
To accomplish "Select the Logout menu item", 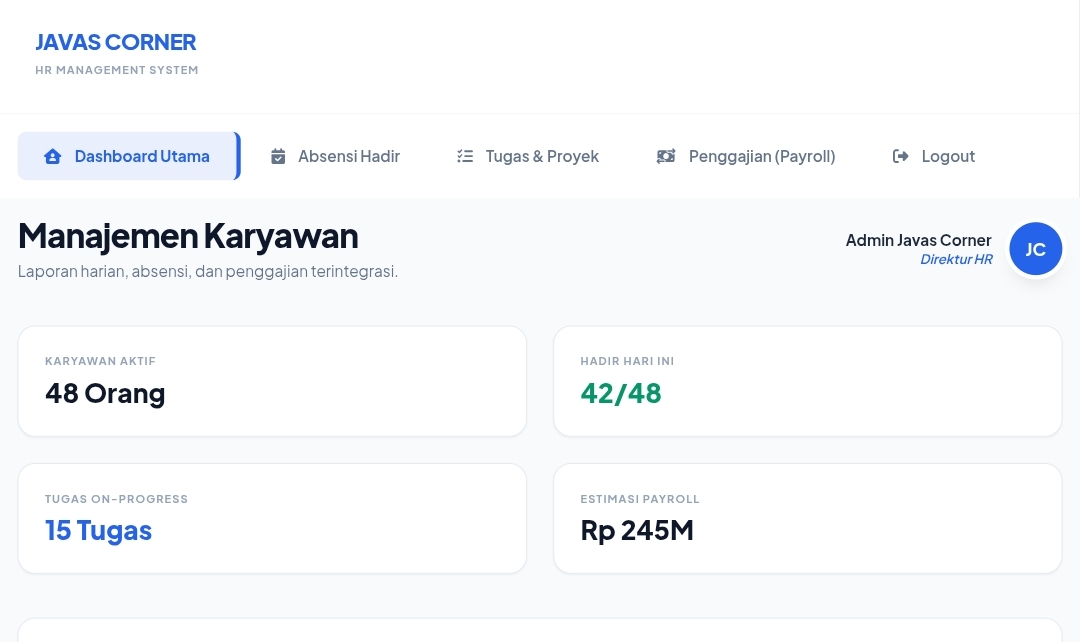I will 933,156.
